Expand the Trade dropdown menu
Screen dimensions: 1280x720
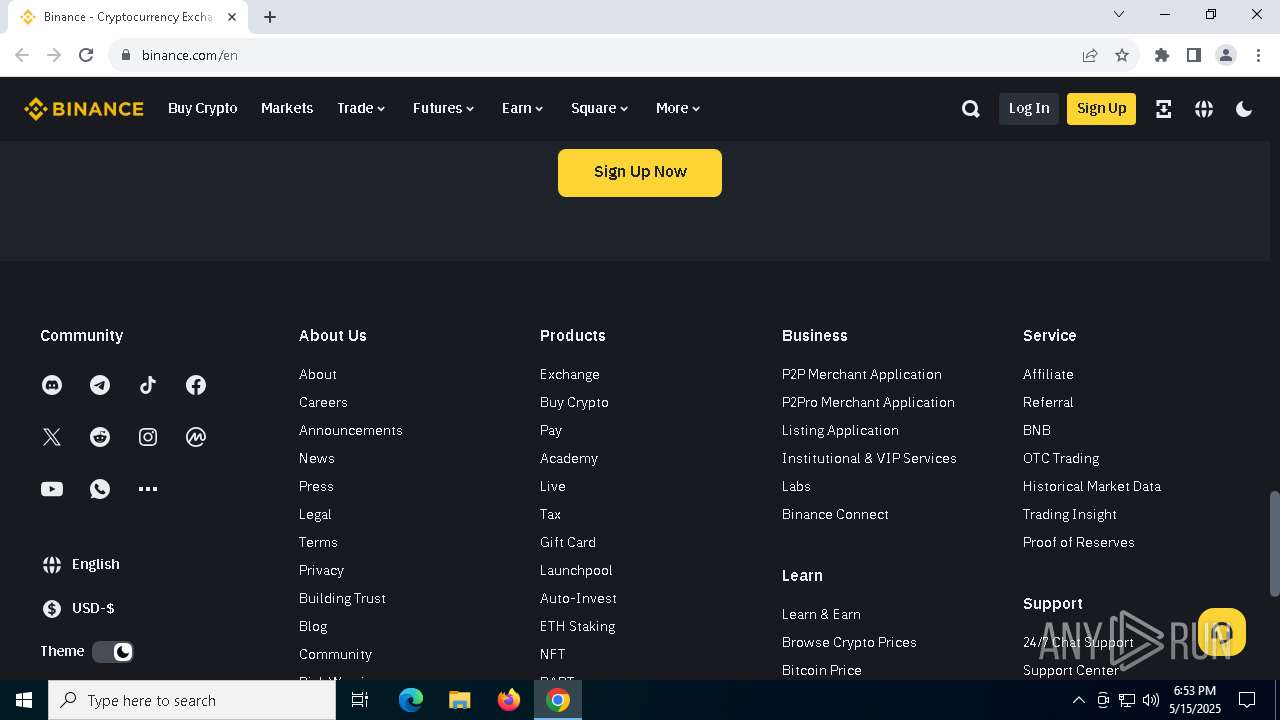(361, 108)
